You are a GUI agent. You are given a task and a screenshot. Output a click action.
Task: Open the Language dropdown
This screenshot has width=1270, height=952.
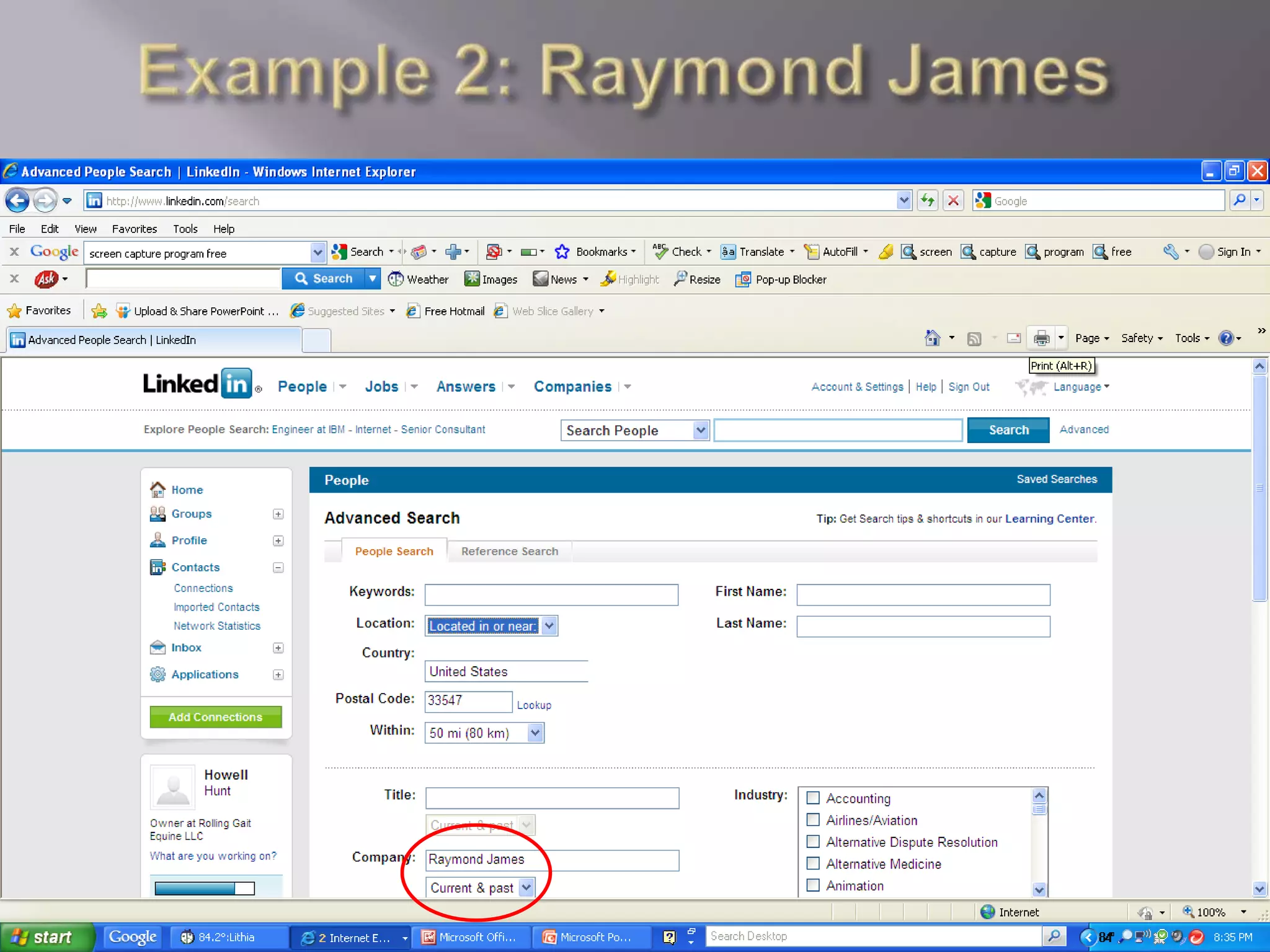click(1081, 387)
